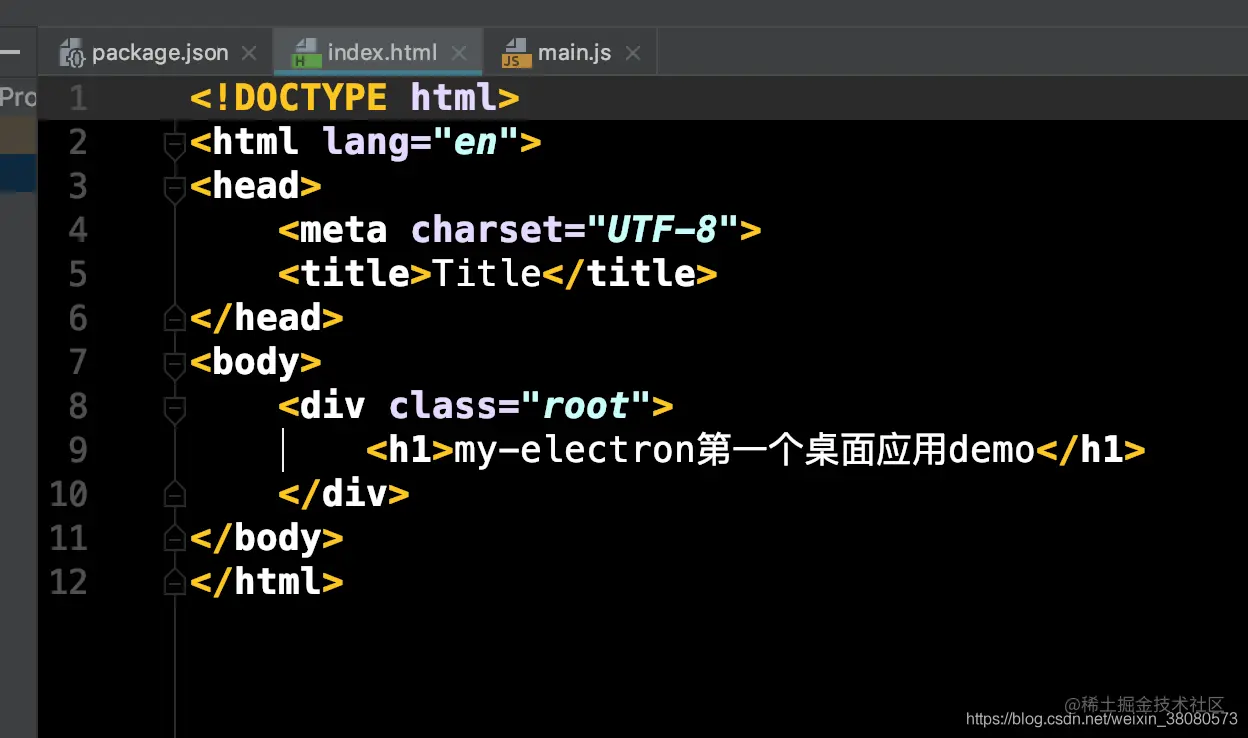The width and height of the screenshot is (1248, 738).
Task: Click the package.json file type icon
Action: [73, 53]
